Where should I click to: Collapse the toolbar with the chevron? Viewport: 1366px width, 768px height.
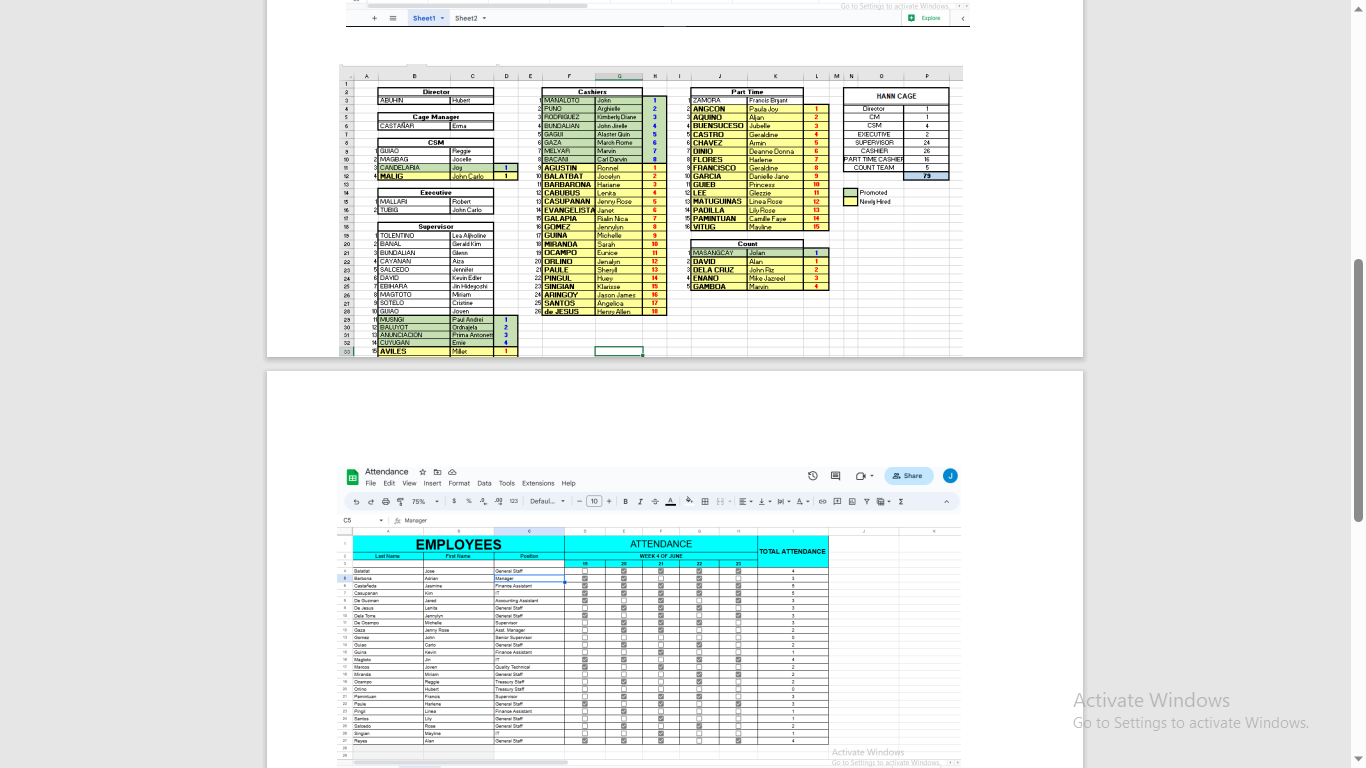tap(946, 502)
